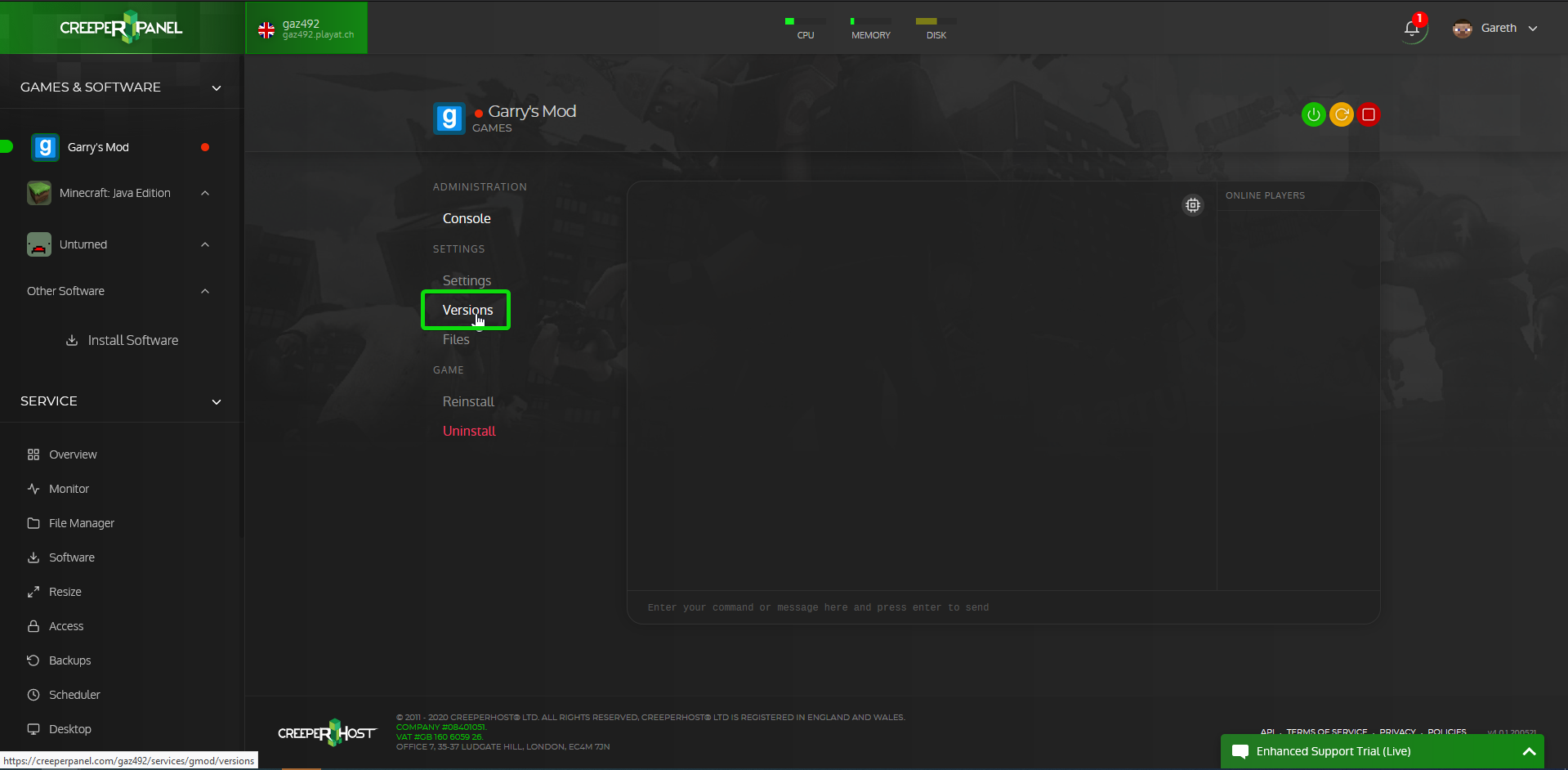Viewport: 1568px width, 770px height.
Task: Click the Resize arrows icon
Action: point(34,592)
